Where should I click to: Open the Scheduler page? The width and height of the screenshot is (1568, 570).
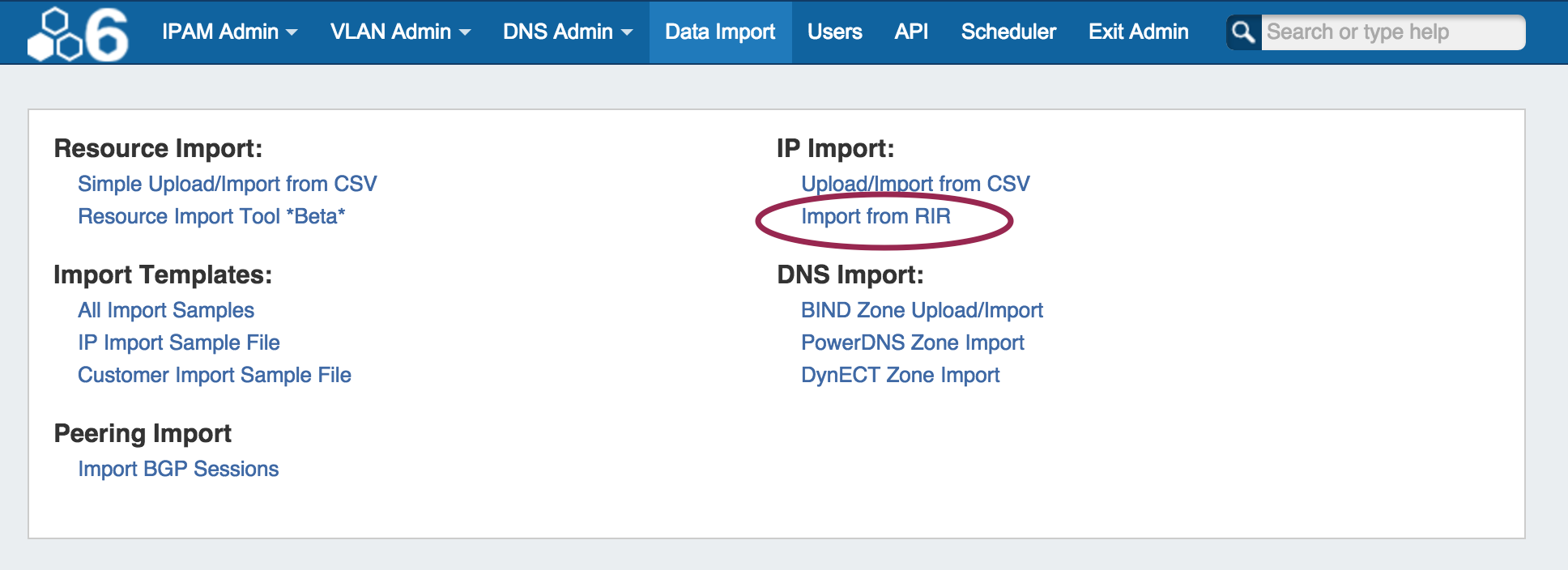point(1008,32)
